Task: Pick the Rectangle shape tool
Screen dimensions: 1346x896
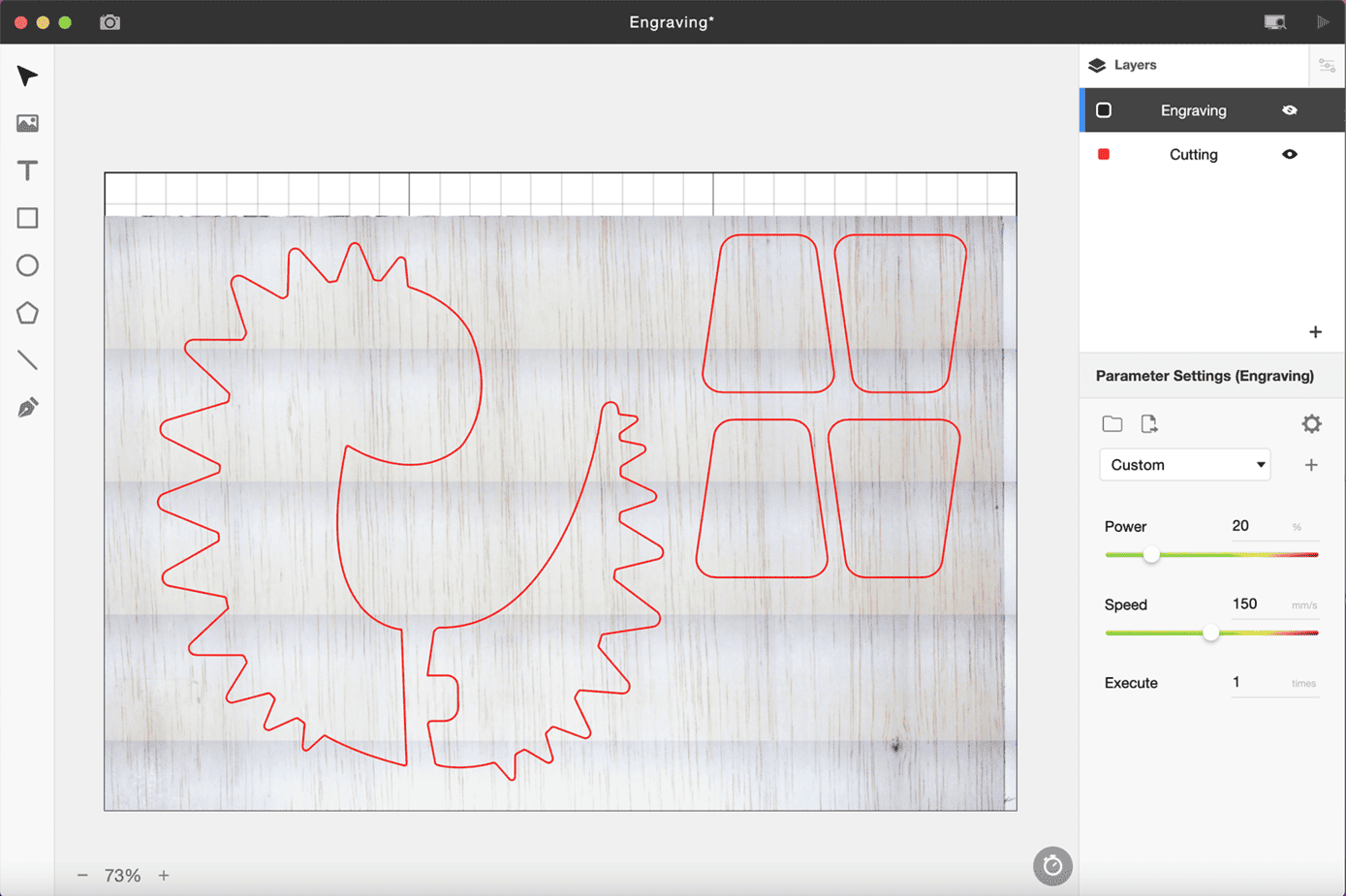Action: [27, 218]
